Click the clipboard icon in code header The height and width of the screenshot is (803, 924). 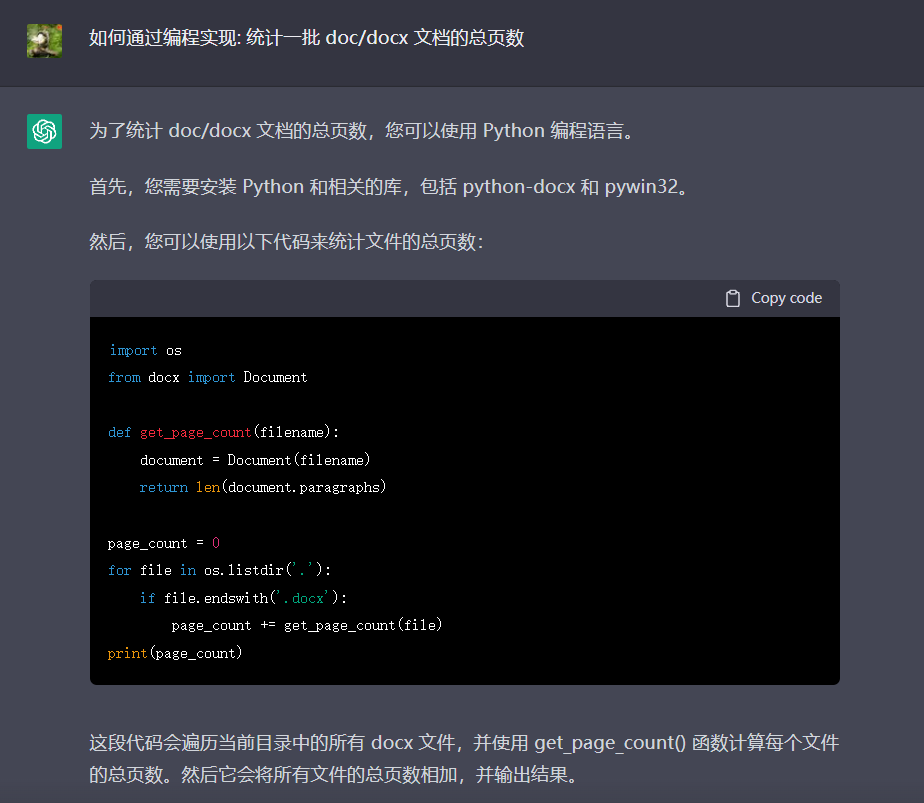click(x=733, y=298)
